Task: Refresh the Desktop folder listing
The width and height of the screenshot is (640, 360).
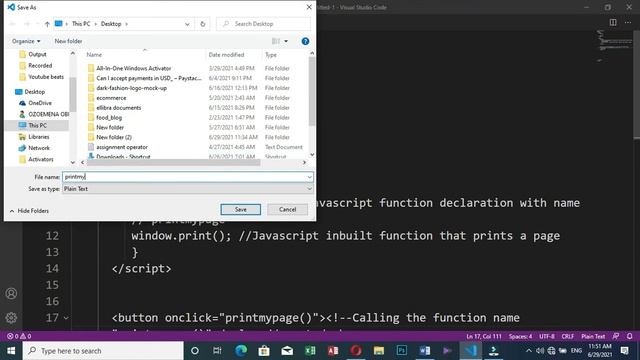Action: [202, 24]
